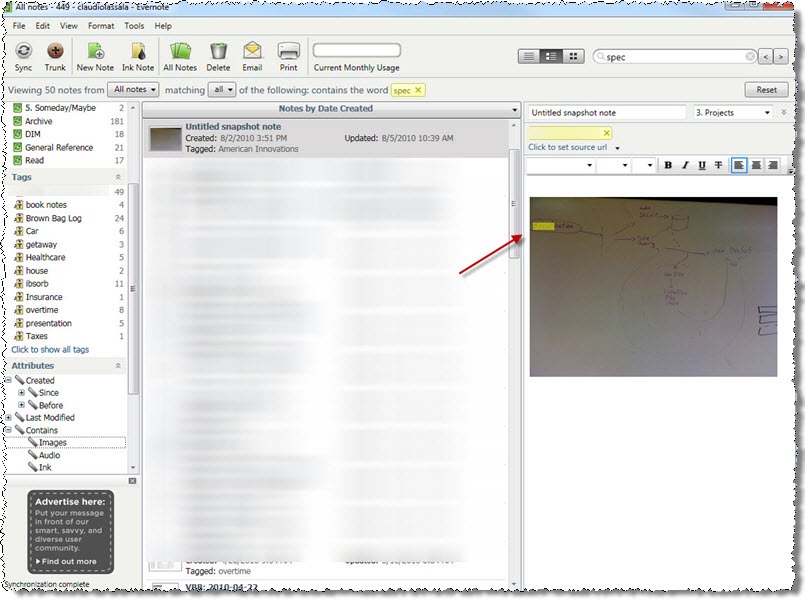Switch to list view layout icon
The width and height of the screenshot is (805, 600).
point(529,56)
